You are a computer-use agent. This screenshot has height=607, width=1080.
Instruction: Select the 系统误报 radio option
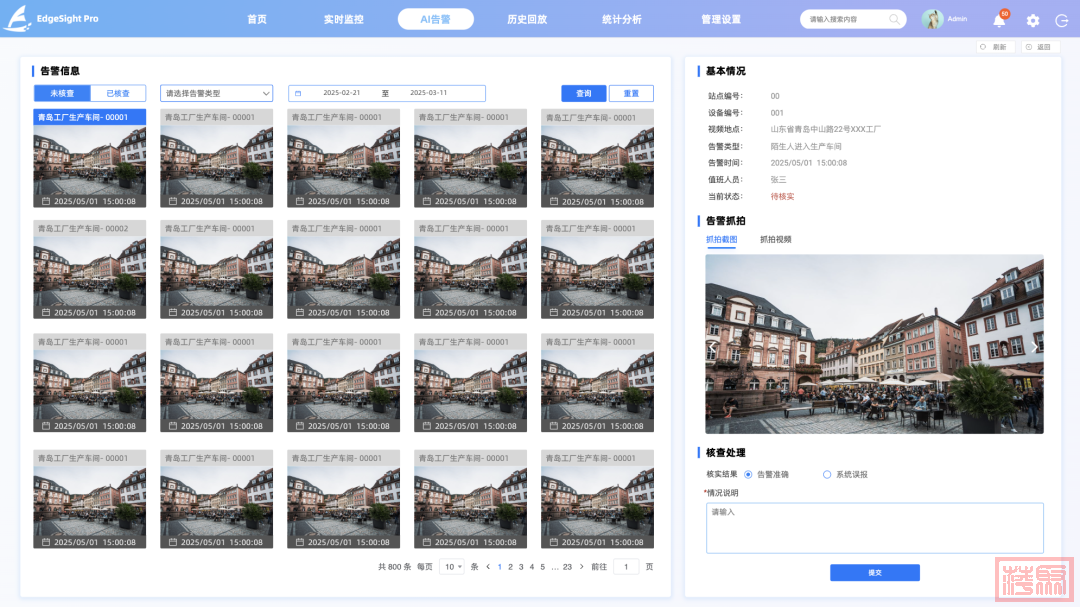click(827, 475)
